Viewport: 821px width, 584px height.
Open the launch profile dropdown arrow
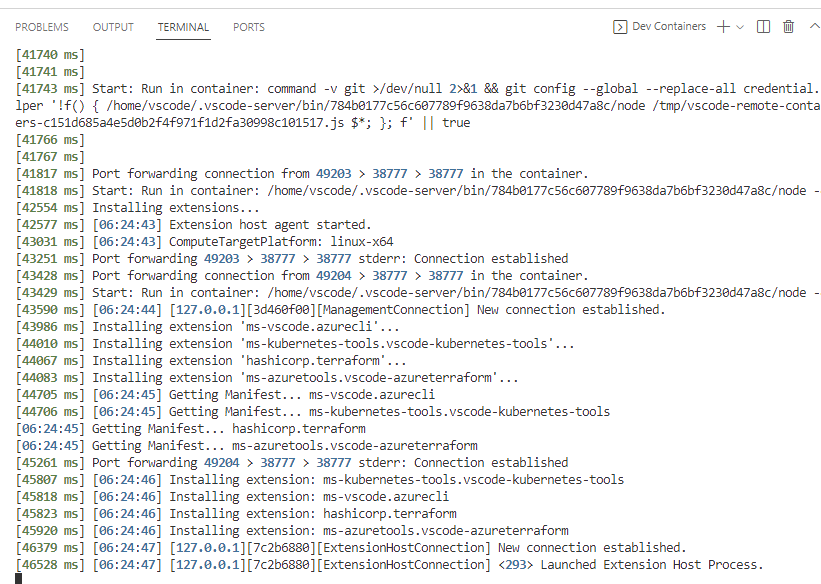[x=741, y=27]
